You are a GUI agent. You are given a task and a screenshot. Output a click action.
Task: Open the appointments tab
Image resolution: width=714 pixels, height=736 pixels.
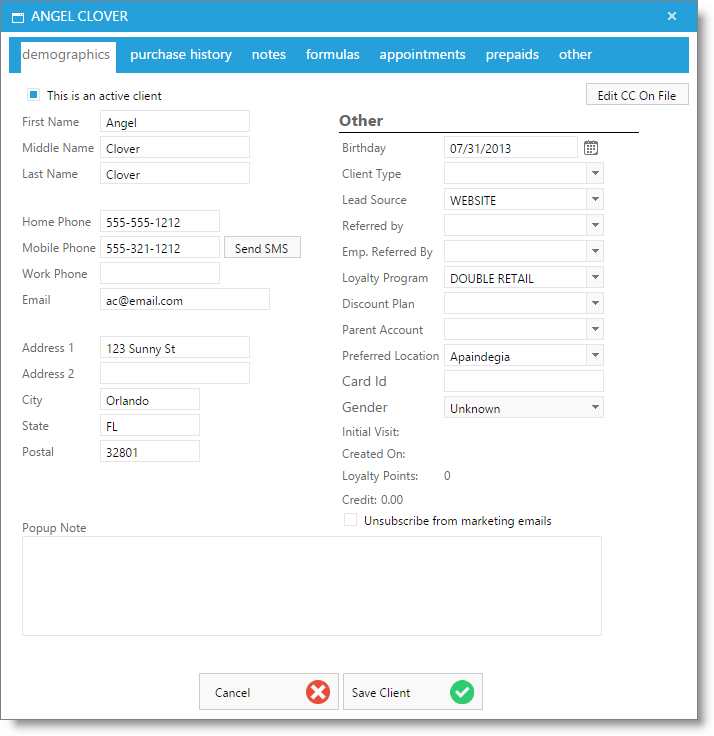(422, 55)
